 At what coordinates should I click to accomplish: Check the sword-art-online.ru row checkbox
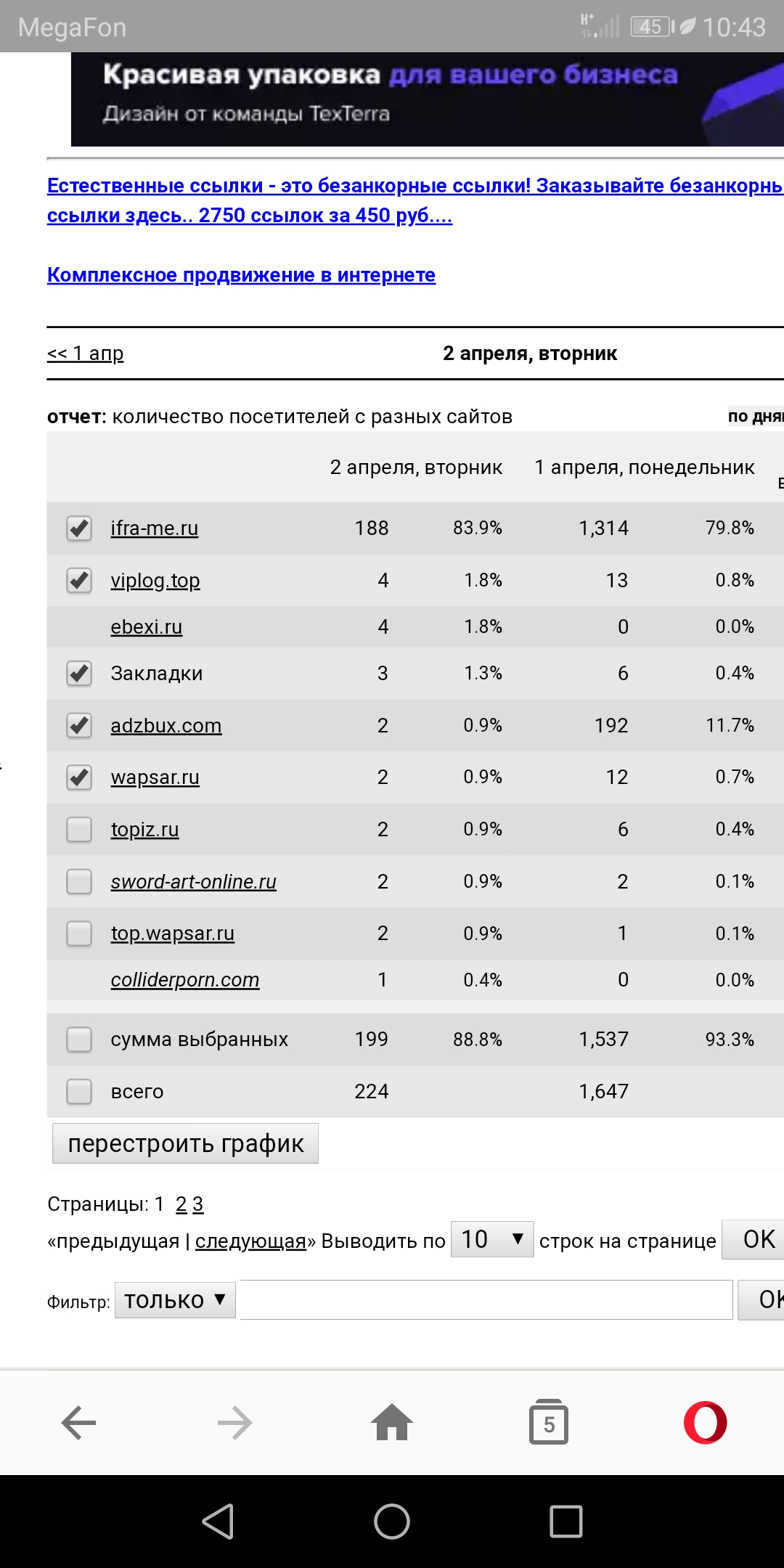click(x=79, y=882)
